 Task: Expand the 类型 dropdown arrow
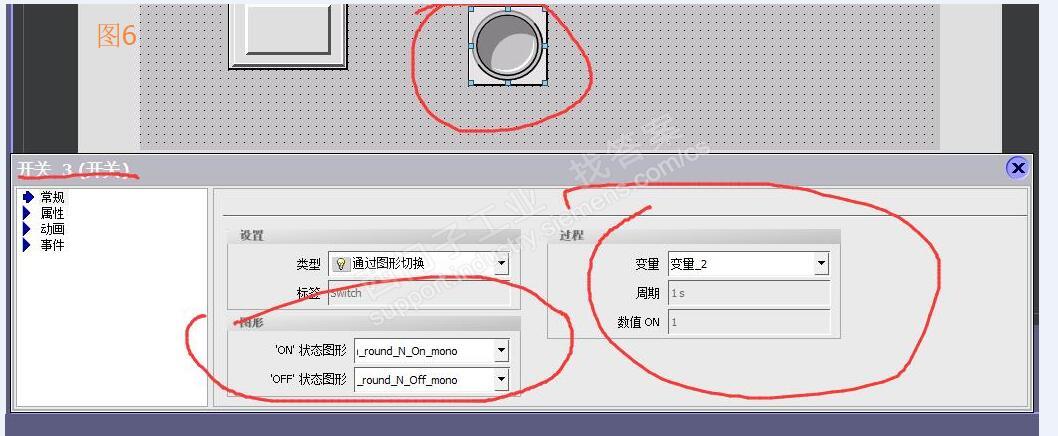point(501,264)
